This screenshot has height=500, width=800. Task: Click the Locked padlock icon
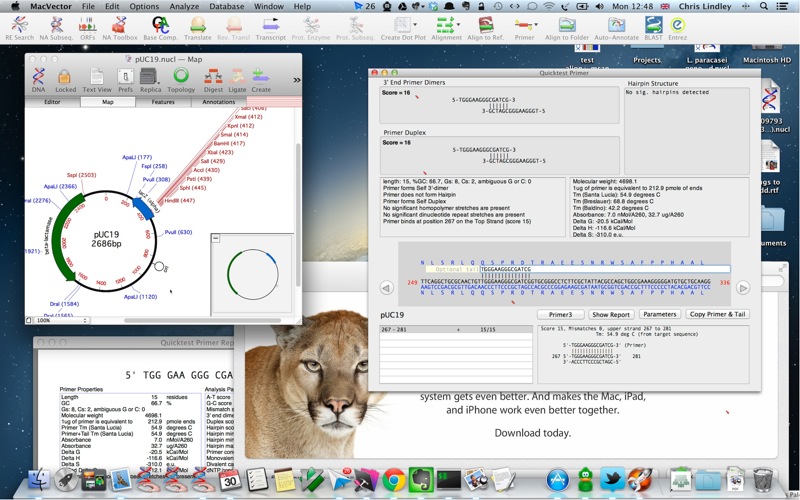point(65,80)
